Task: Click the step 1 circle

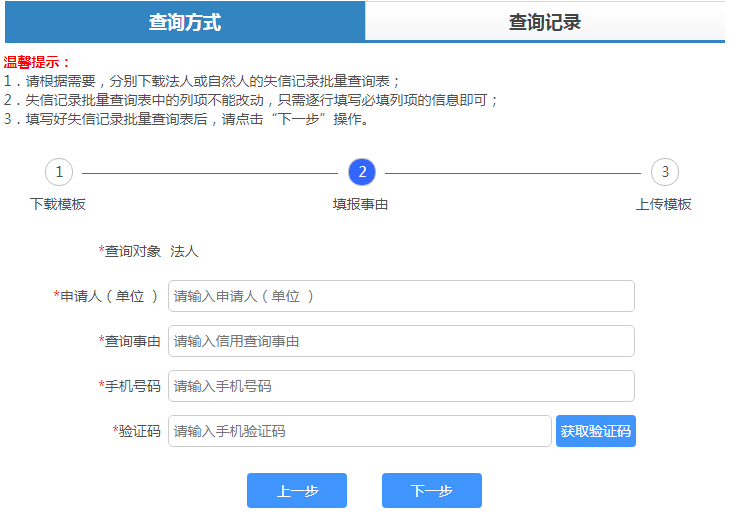Action: point(59,172)
